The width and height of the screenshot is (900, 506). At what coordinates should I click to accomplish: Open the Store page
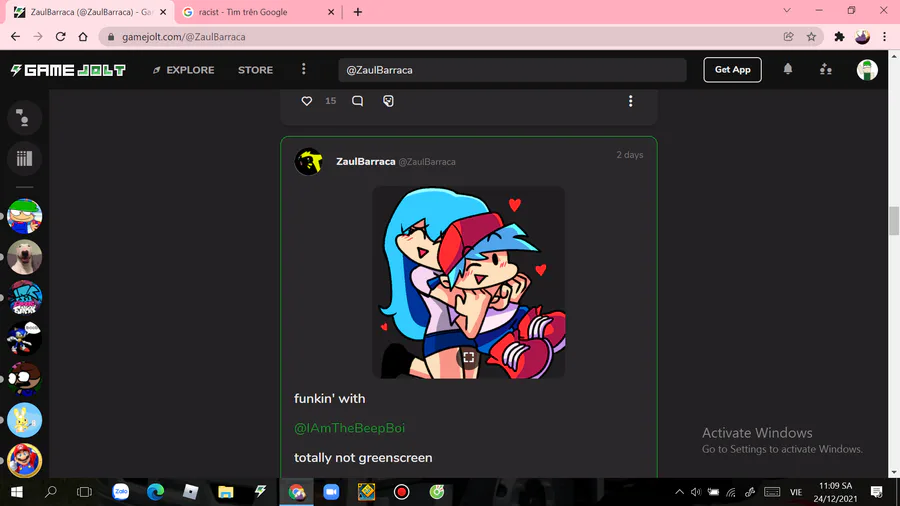[x=255, y=70]
